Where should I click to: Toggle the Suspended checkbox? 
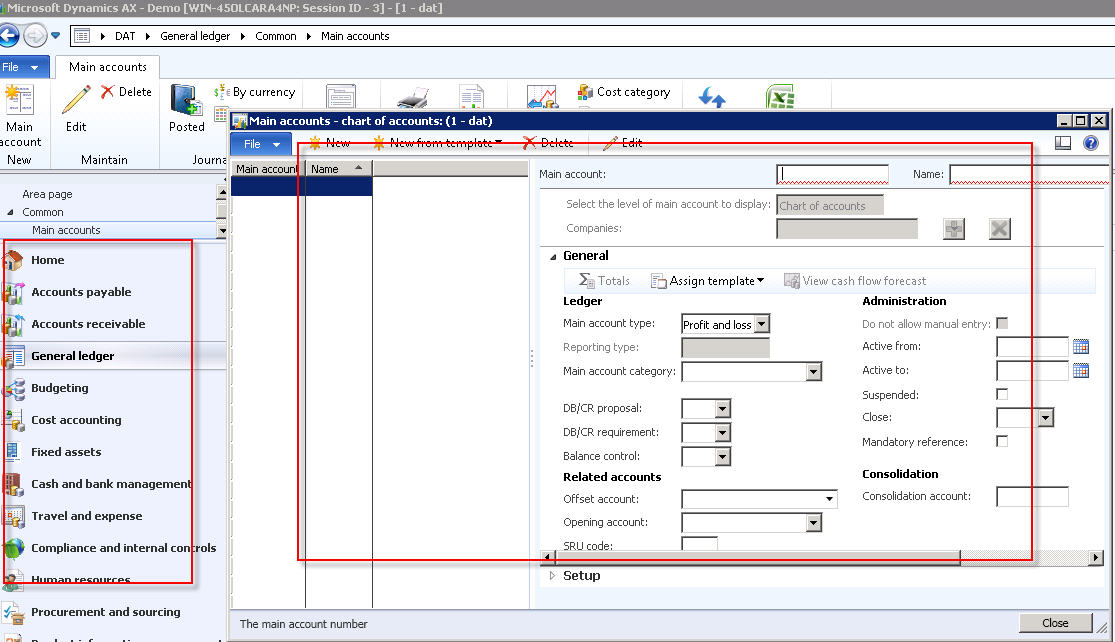[1002, 394]
